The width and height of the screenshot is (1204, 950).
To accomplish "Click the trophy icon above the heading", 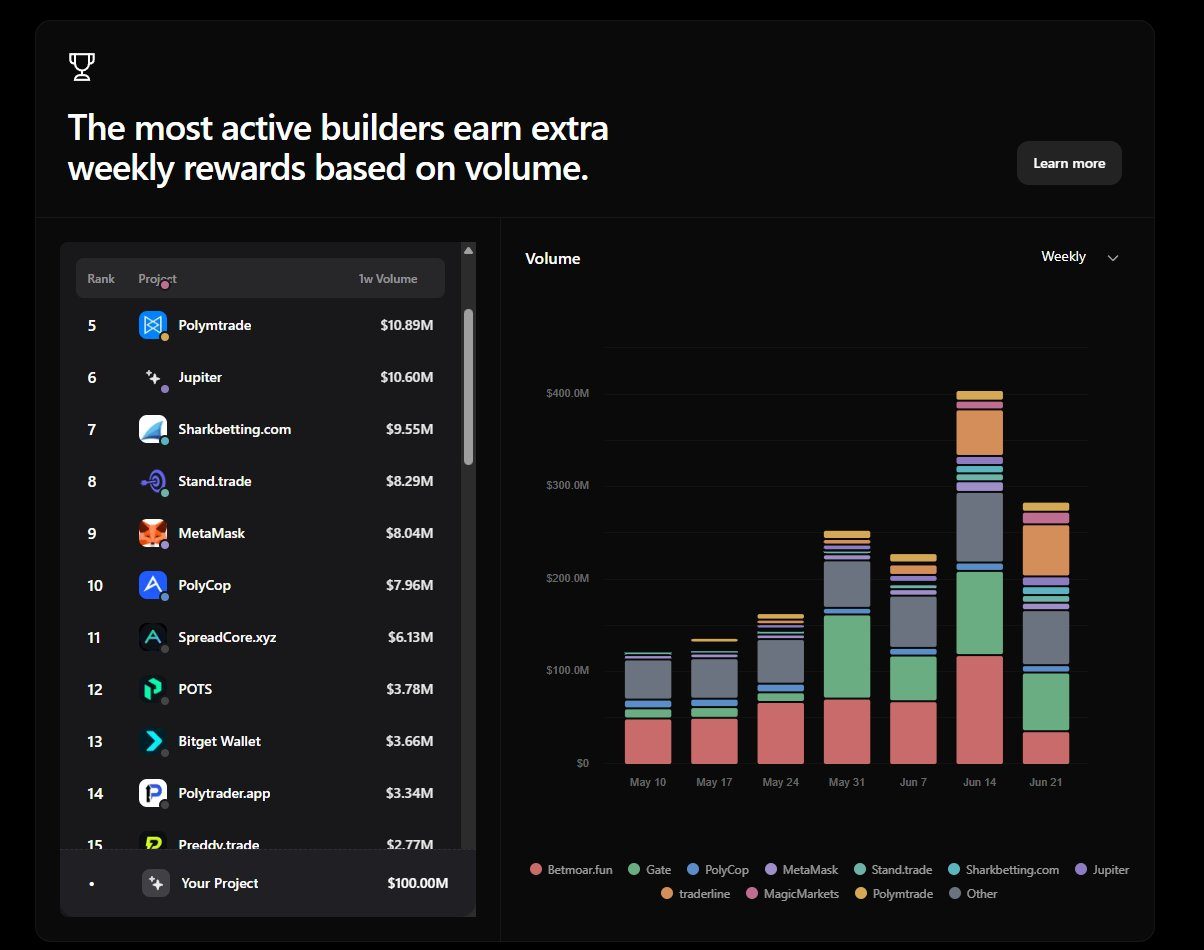I will coord(82,68).
